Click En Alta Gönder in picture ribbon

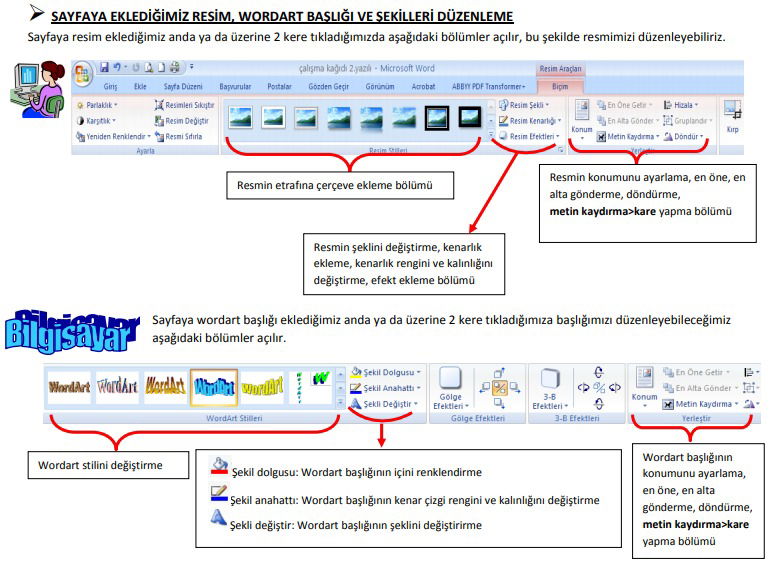tap(628, 121)
